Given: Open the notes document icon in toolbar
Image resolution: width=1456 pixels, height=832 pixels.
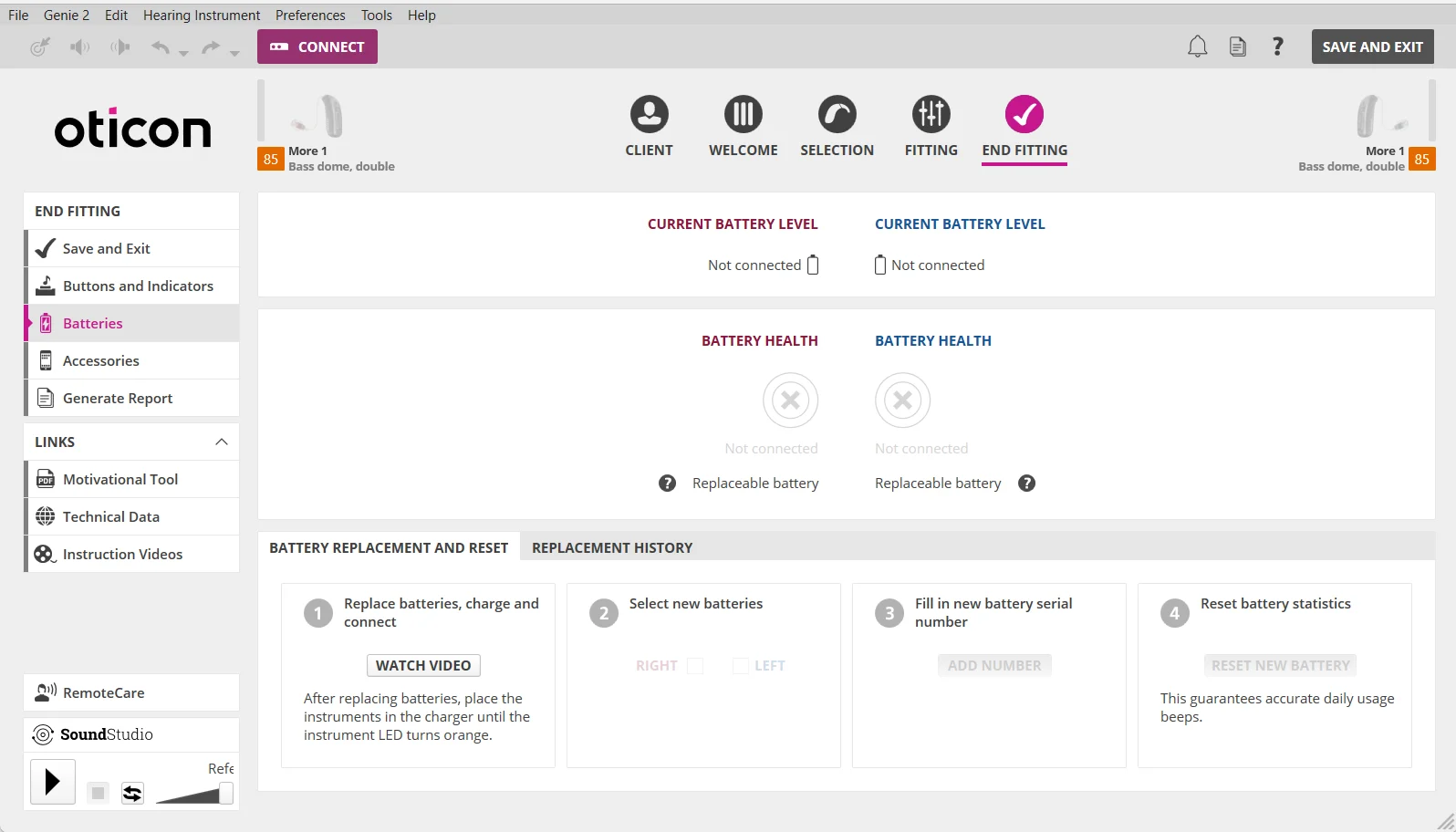Looking at the screenshot, I should point(1238,47).
